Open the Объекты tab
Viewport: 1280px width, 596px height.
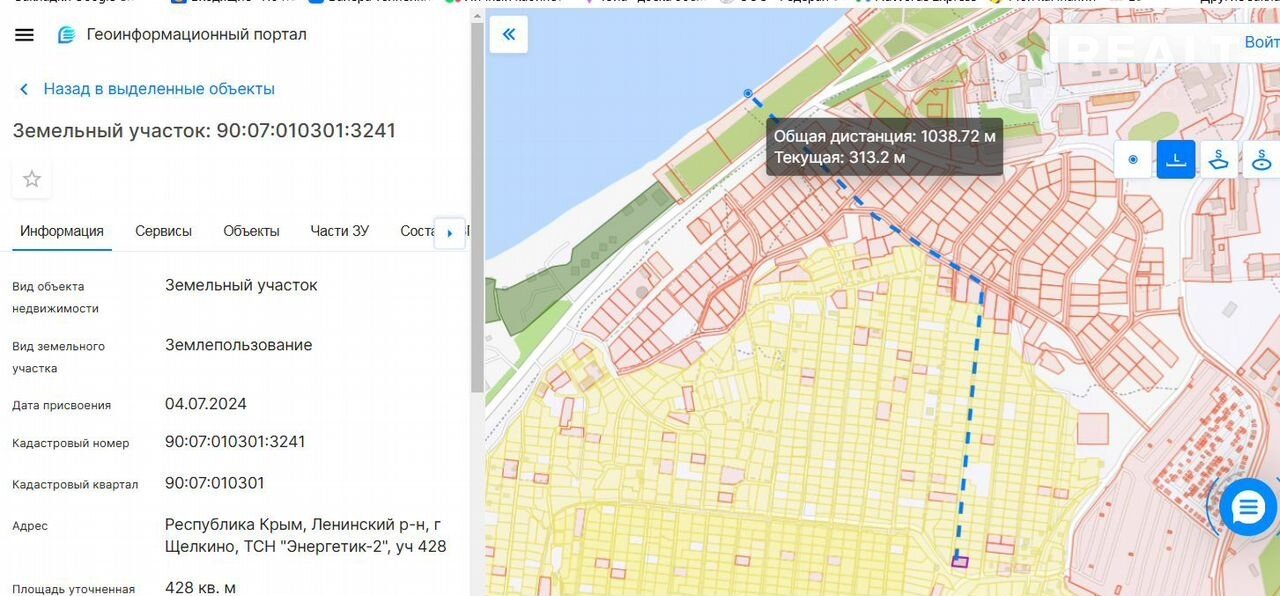(x=251, y=231)
